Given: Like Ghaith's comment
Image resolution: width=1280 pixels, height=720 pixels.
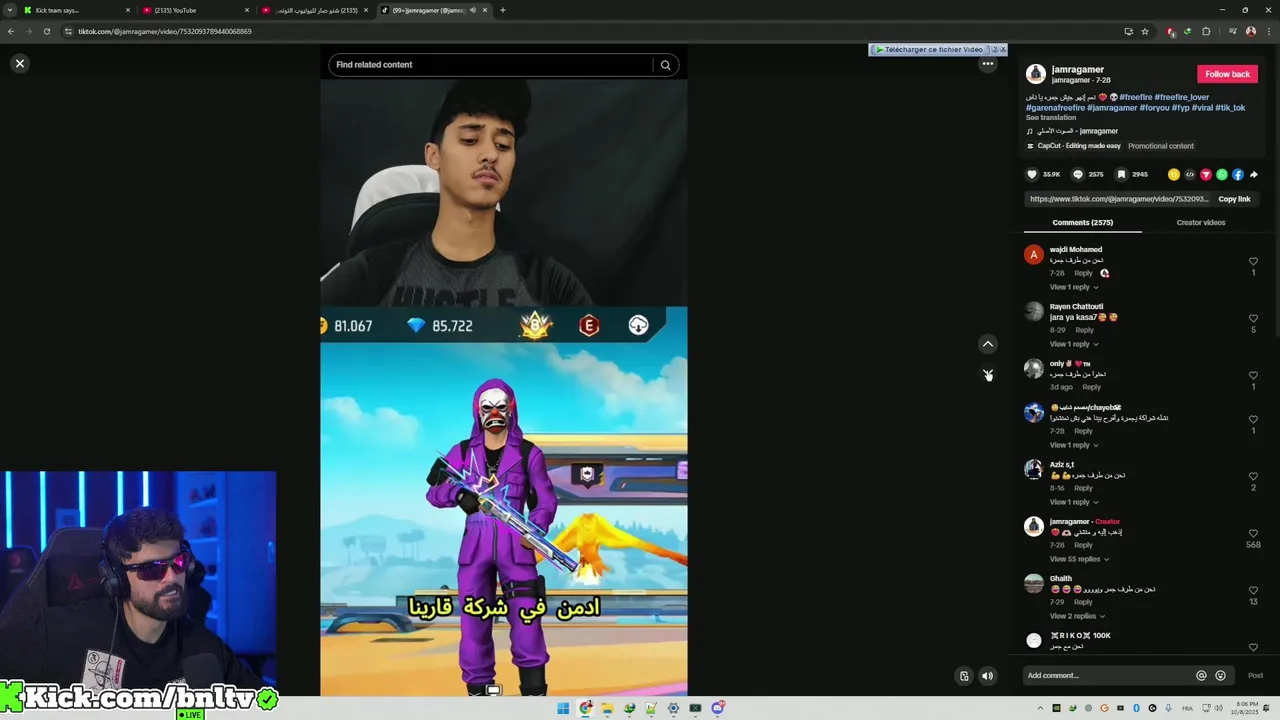Looking at the screenshot, I should (1253, 591).
